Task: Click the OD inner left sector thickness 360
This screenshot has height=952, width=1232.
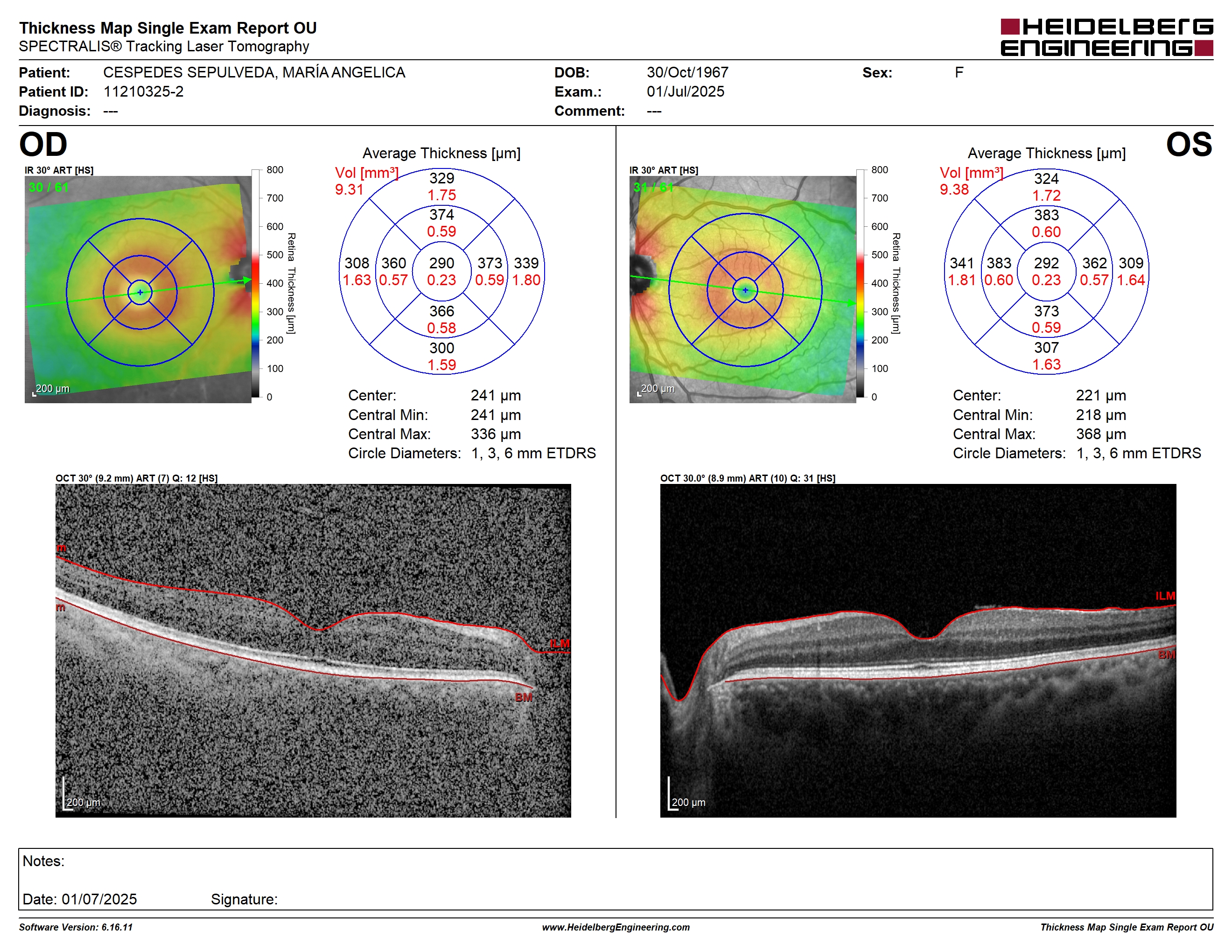Action: click(393, 263)
